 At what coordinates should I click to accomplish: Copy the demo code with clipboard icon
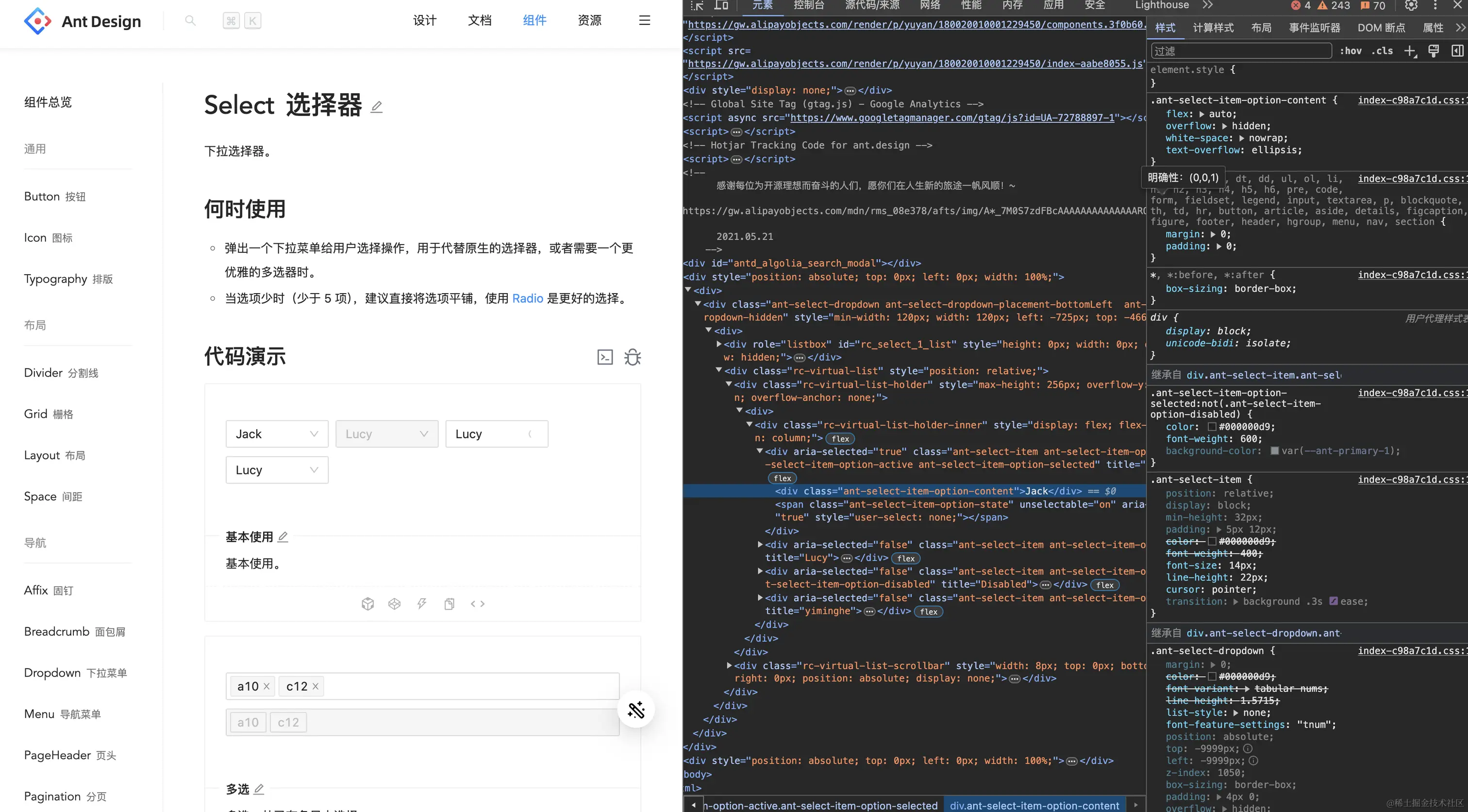click(x=450, y=603)
